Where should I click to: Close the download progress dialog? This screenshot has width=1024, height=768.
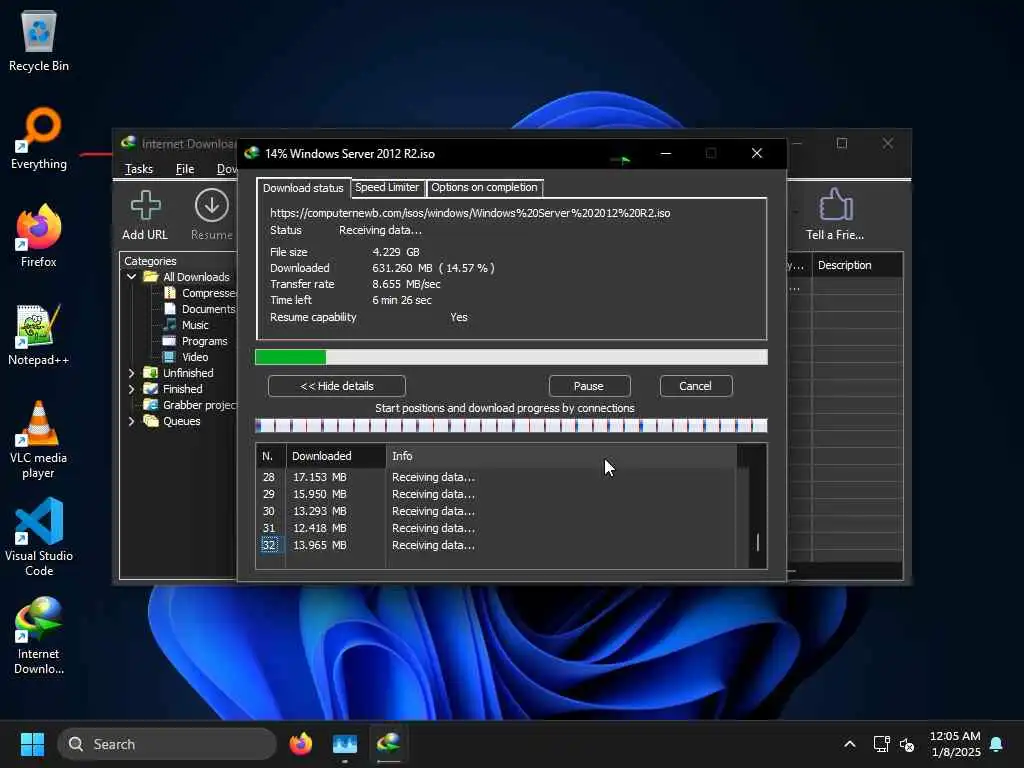point(756,153)
